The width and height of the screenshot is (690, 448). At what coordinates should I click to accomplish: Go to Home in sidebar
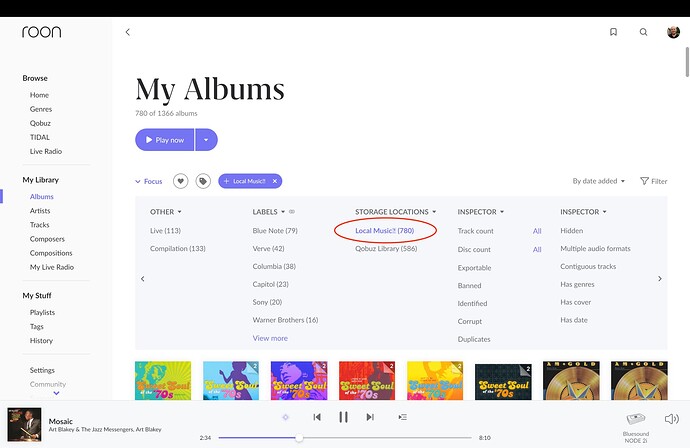(39, 95)
